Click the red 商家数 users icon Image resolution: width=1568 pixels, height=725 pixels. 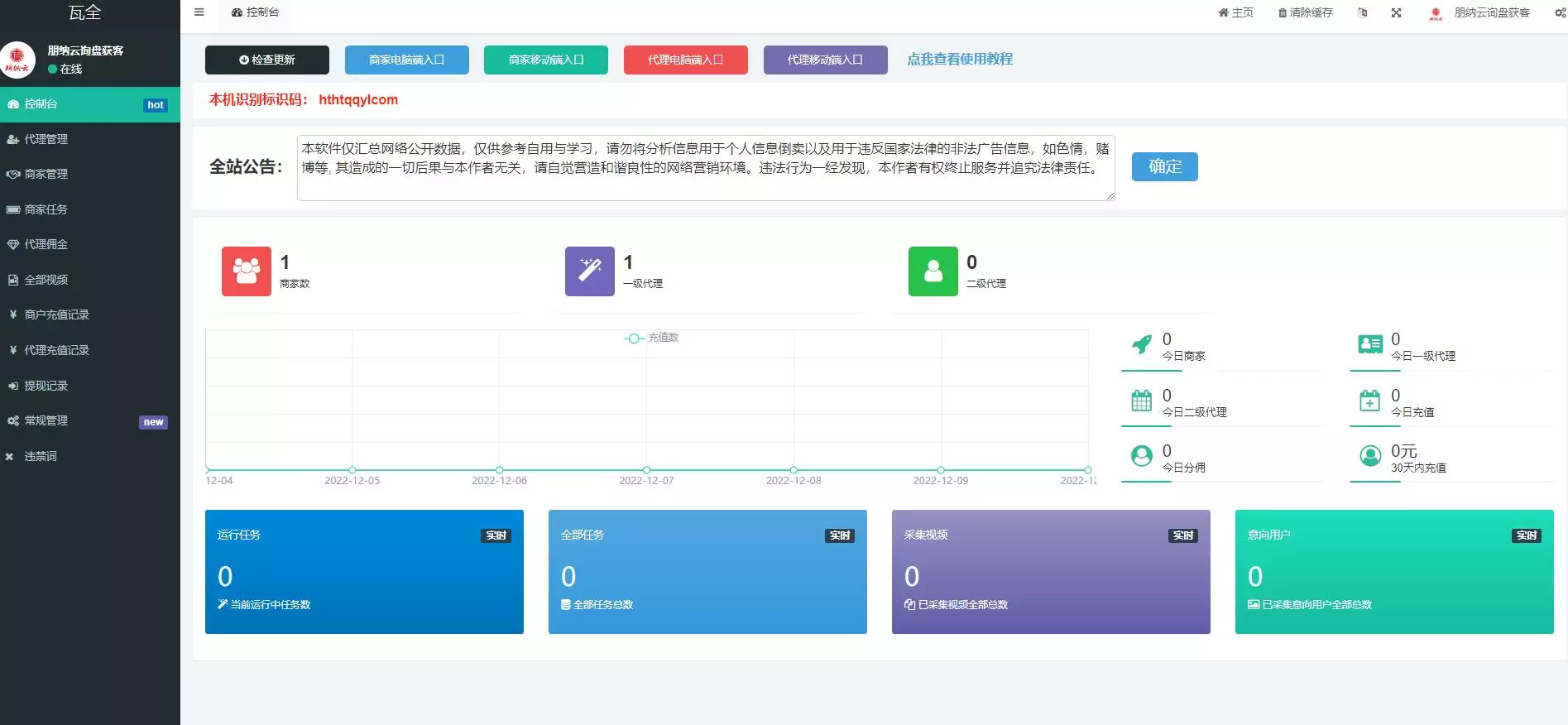point(247,271)
